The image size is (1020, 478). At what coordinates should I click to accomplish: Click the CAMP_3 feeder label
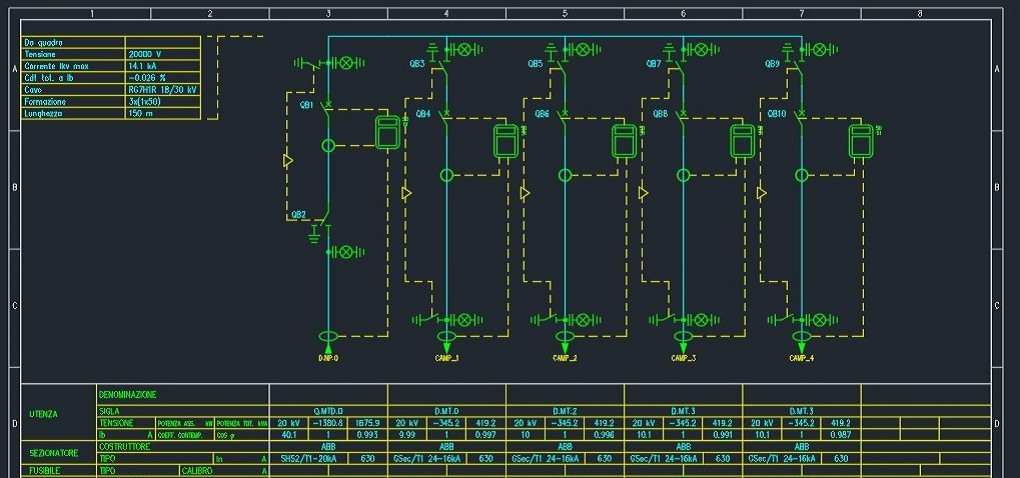684,358
